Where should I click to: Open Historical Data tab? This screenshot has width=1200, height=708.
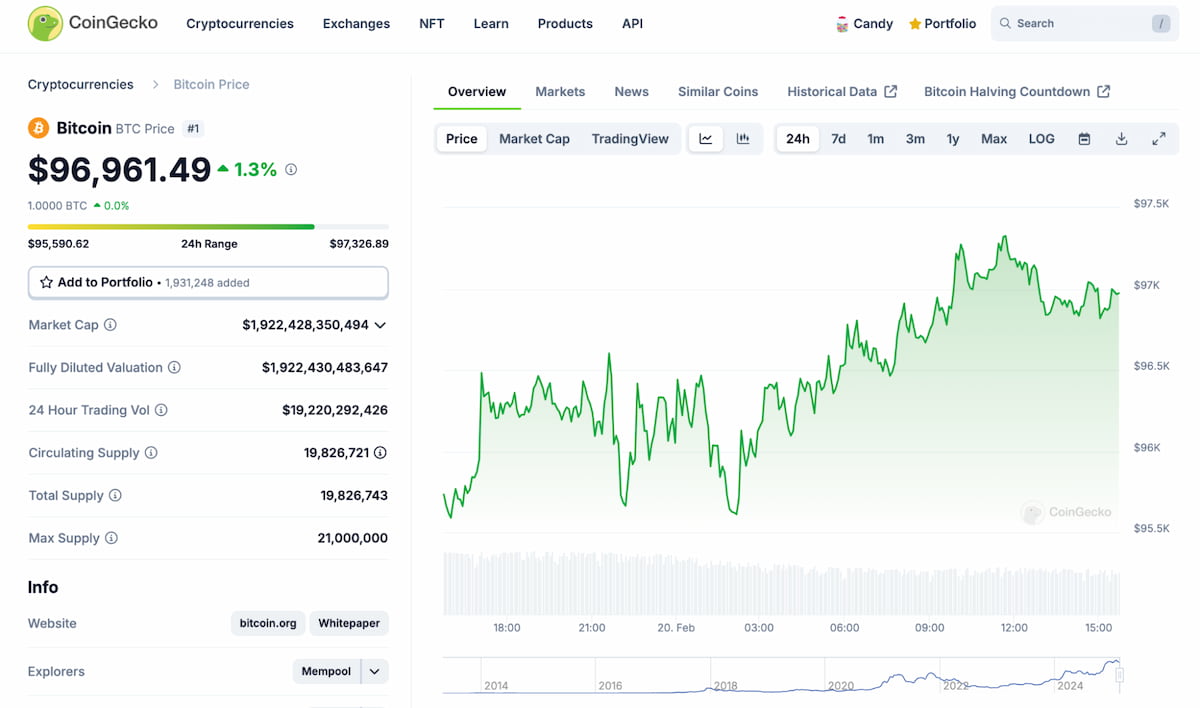coord(842,91)
